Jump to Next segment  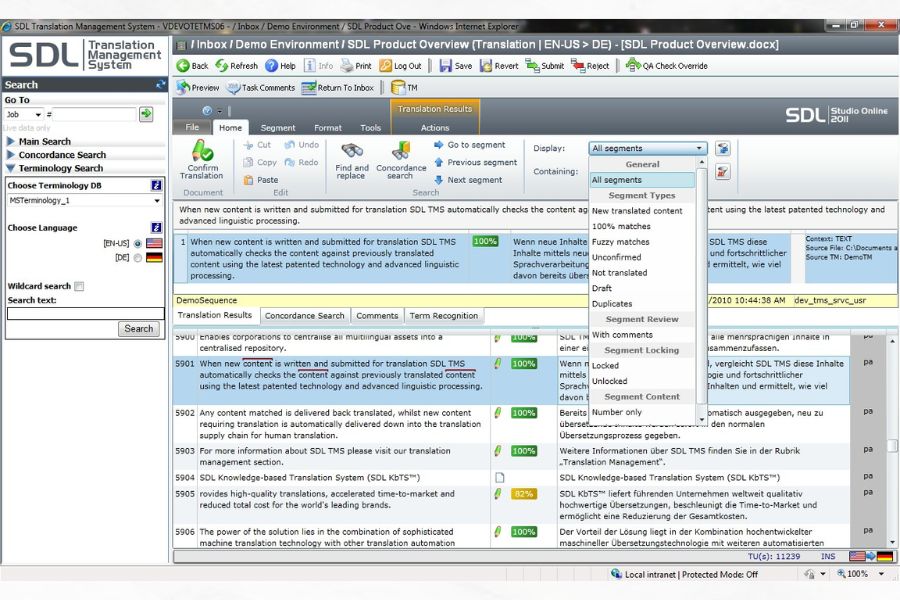pos(468,180)
